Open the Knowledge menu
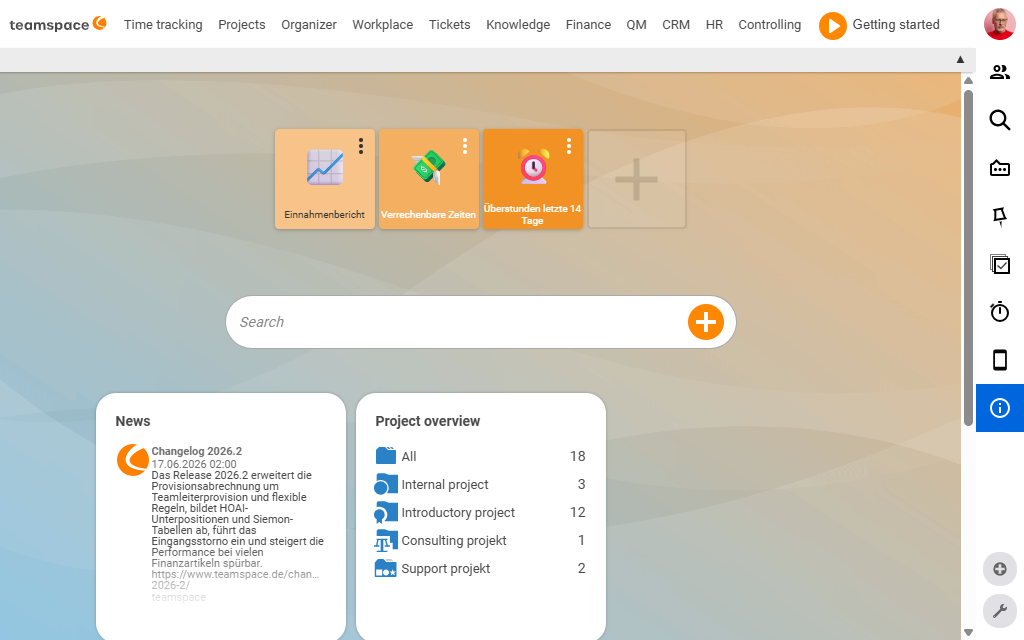Viewport: 1024px width, 640px height. (518, 25)
